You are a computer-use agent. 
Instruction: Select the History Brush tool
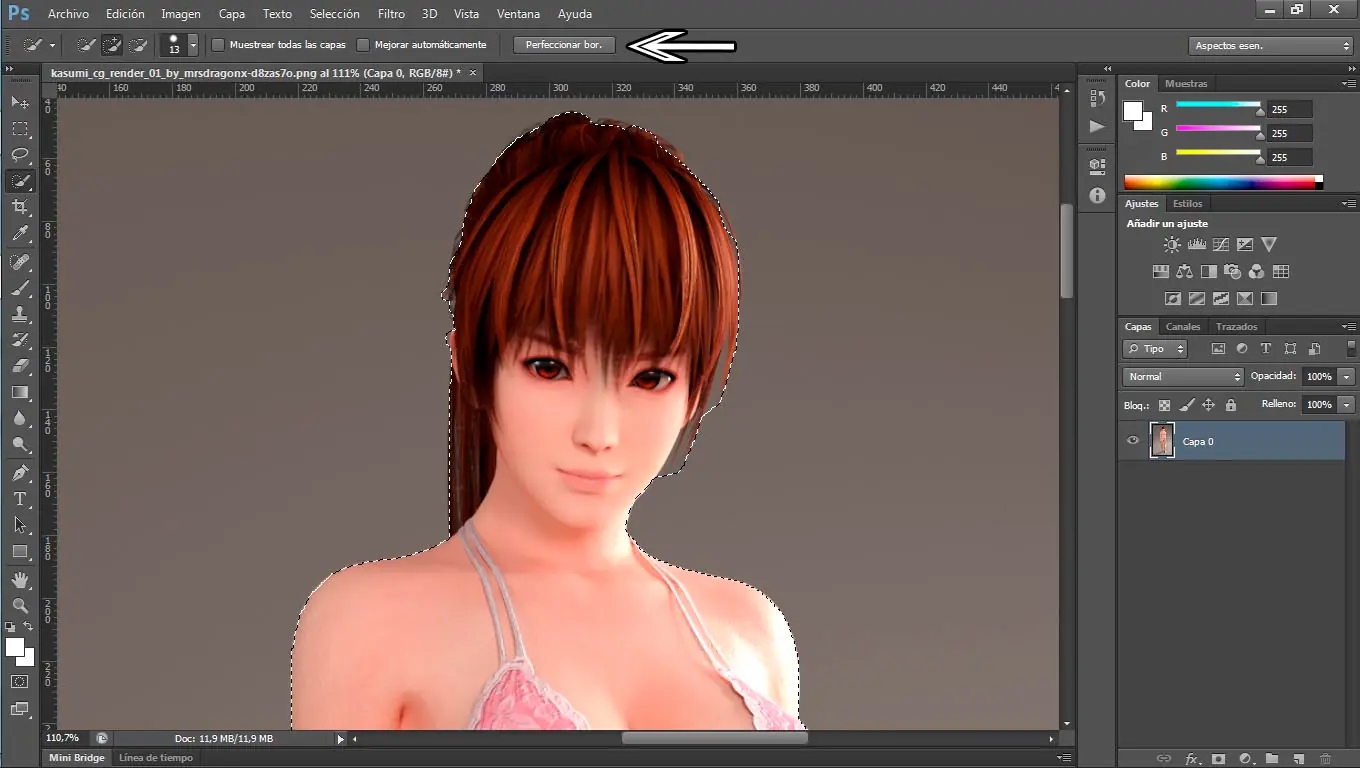20,340
